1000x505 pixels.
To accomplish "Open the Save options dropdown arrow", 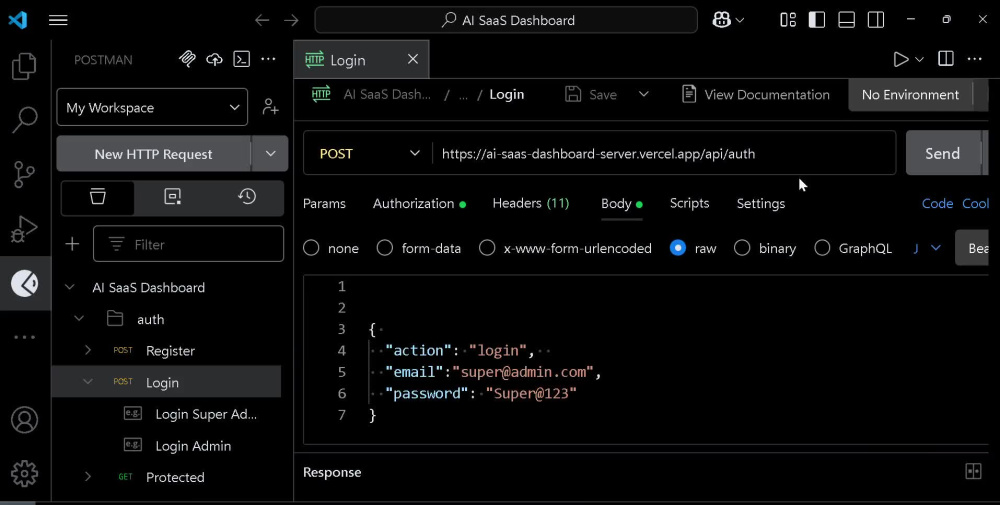I will coord(643,94).
